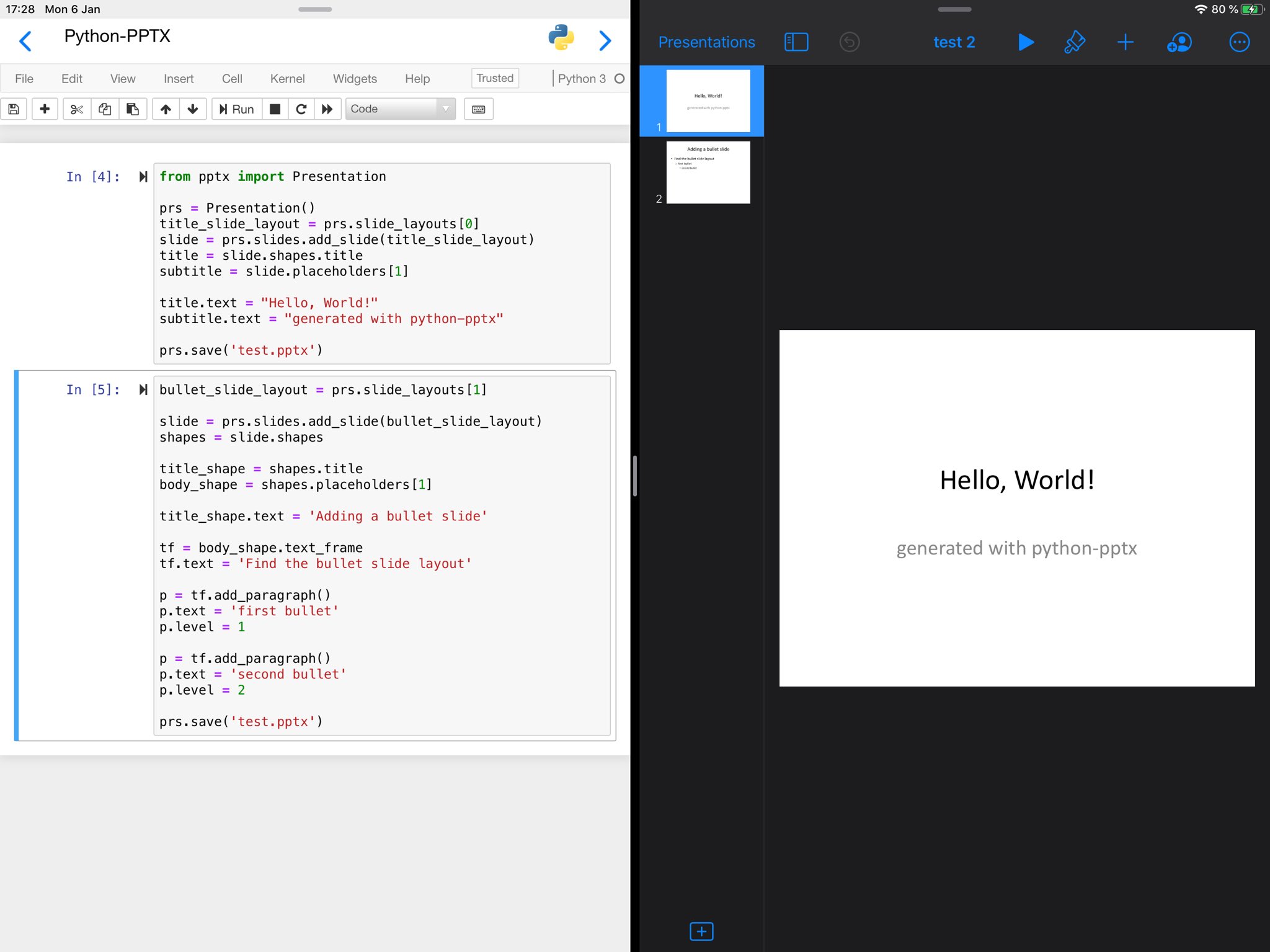Open the command palette keyboard icon

(479, 109)
